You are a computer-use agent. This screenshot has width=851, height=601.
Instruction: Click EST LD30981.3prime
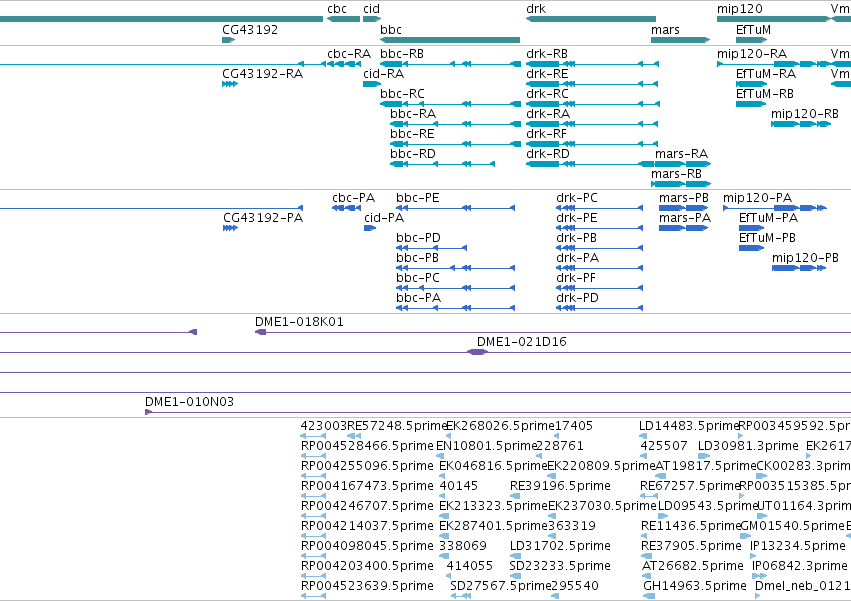click(748, 447)
